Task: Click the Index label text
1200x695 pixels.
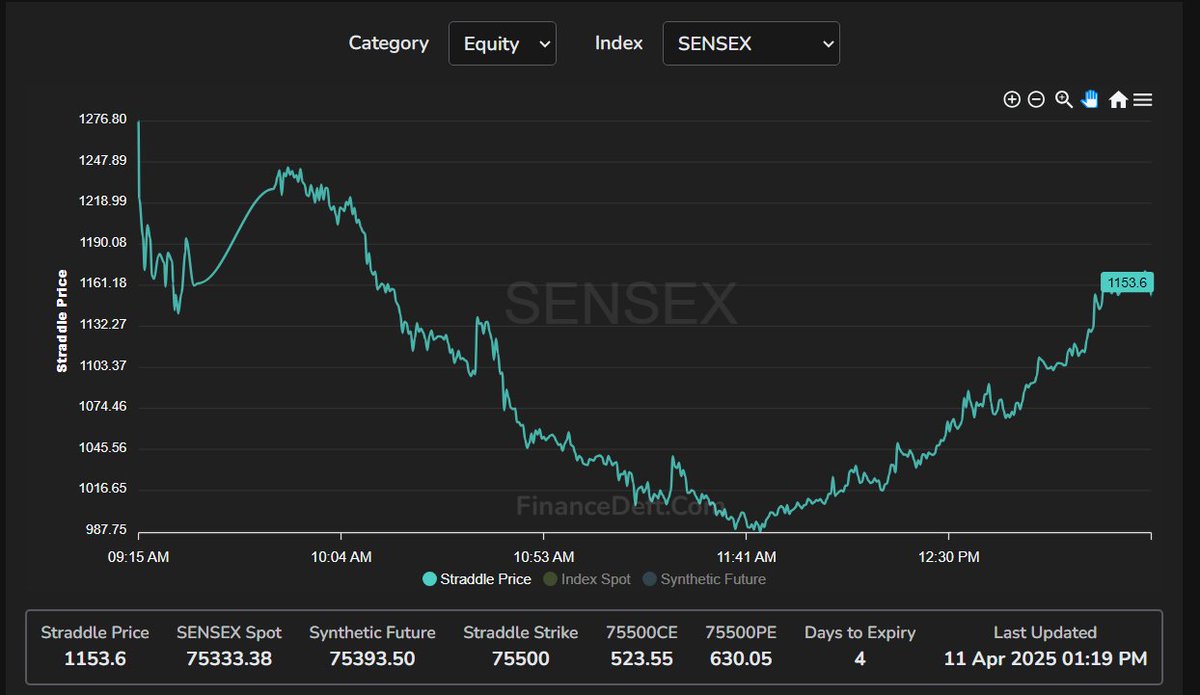Action: 619,43
